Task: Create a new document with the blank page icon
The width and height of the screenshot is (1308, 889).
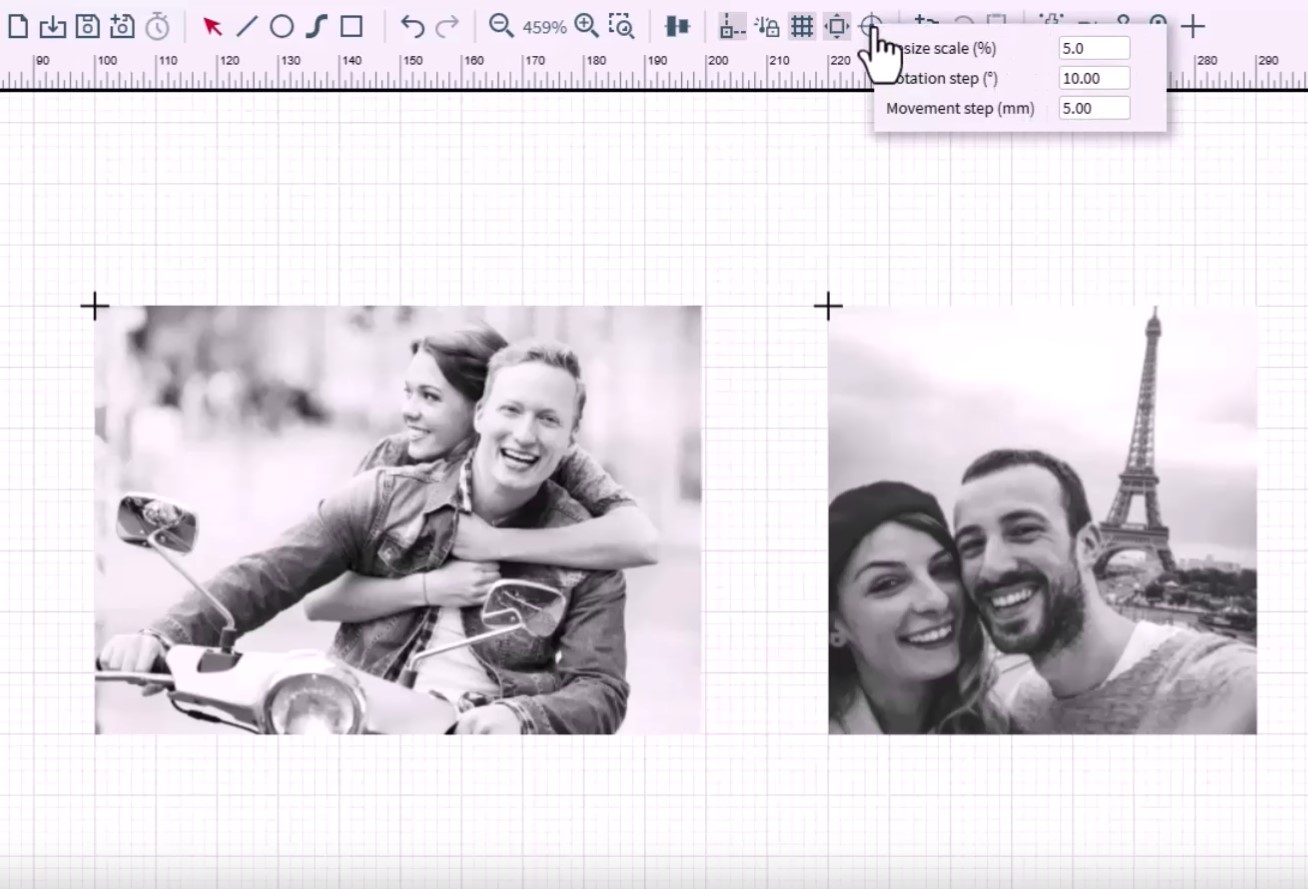Action: click(x=18, y=26)
